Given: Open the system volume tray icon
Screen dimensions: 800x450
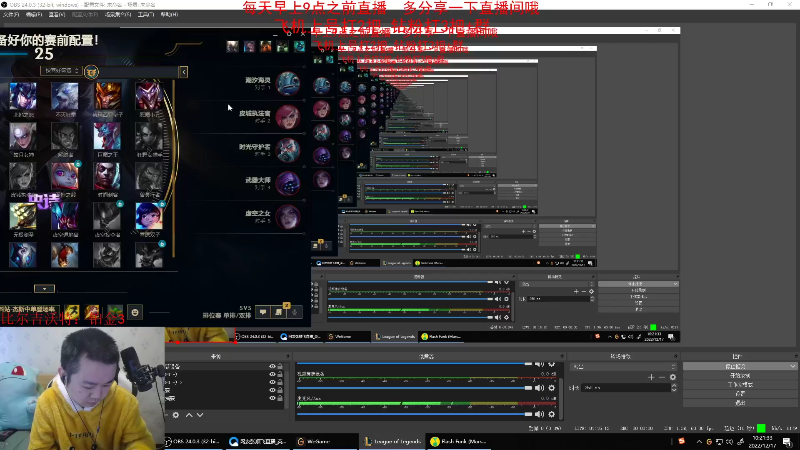Looking at the screenshot, I should (x=729, y=442).
